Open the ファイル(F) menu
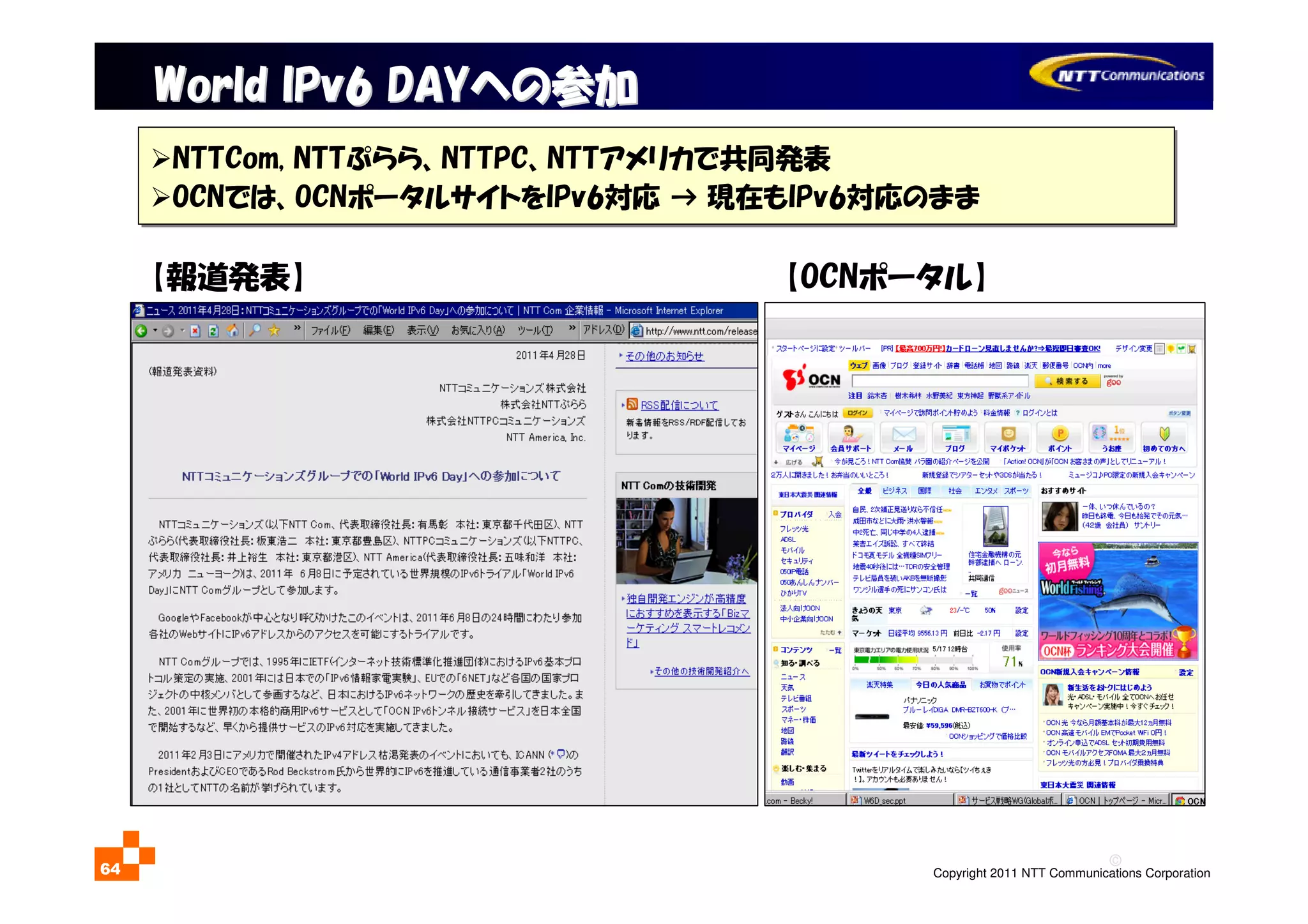Screen dimensions: 1308x924 coord(330,330)
